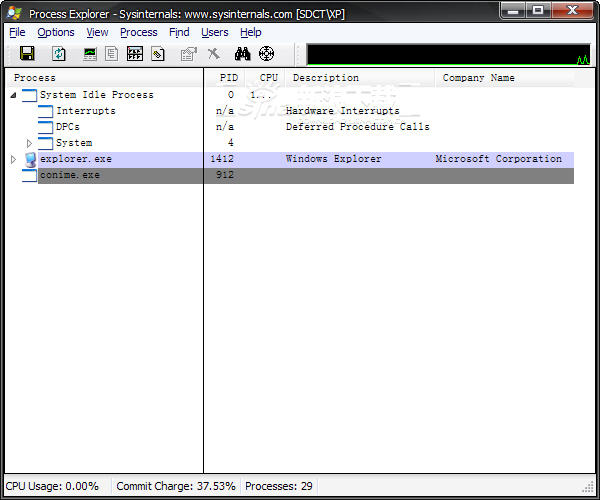Click the Kill Process X icon
The width and height of the screenshot is (600, 500).
tap(214, 54)
